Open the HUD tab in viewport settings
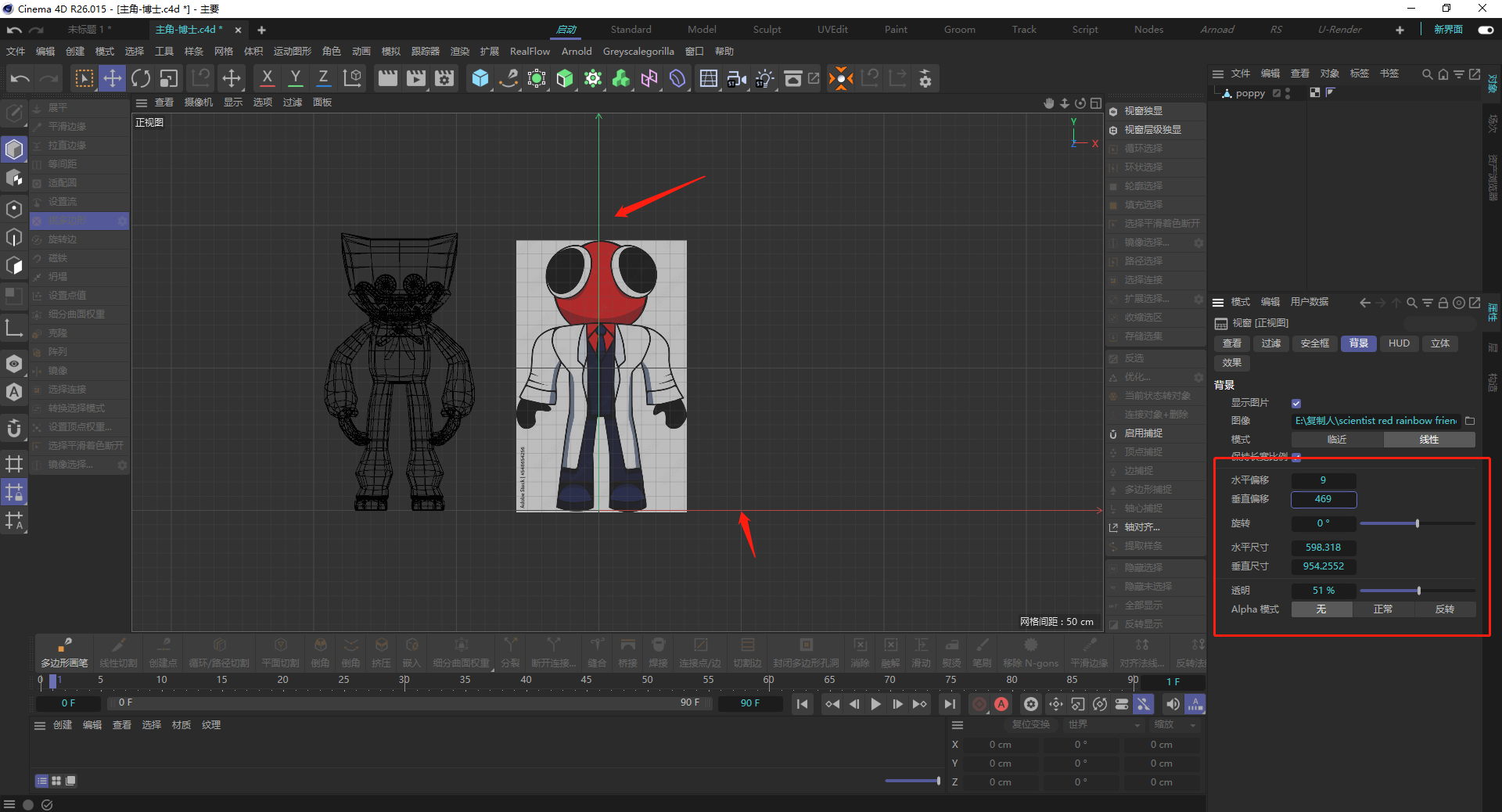Viewport: 1502px width, 812px height. [x=1399, y=343]
